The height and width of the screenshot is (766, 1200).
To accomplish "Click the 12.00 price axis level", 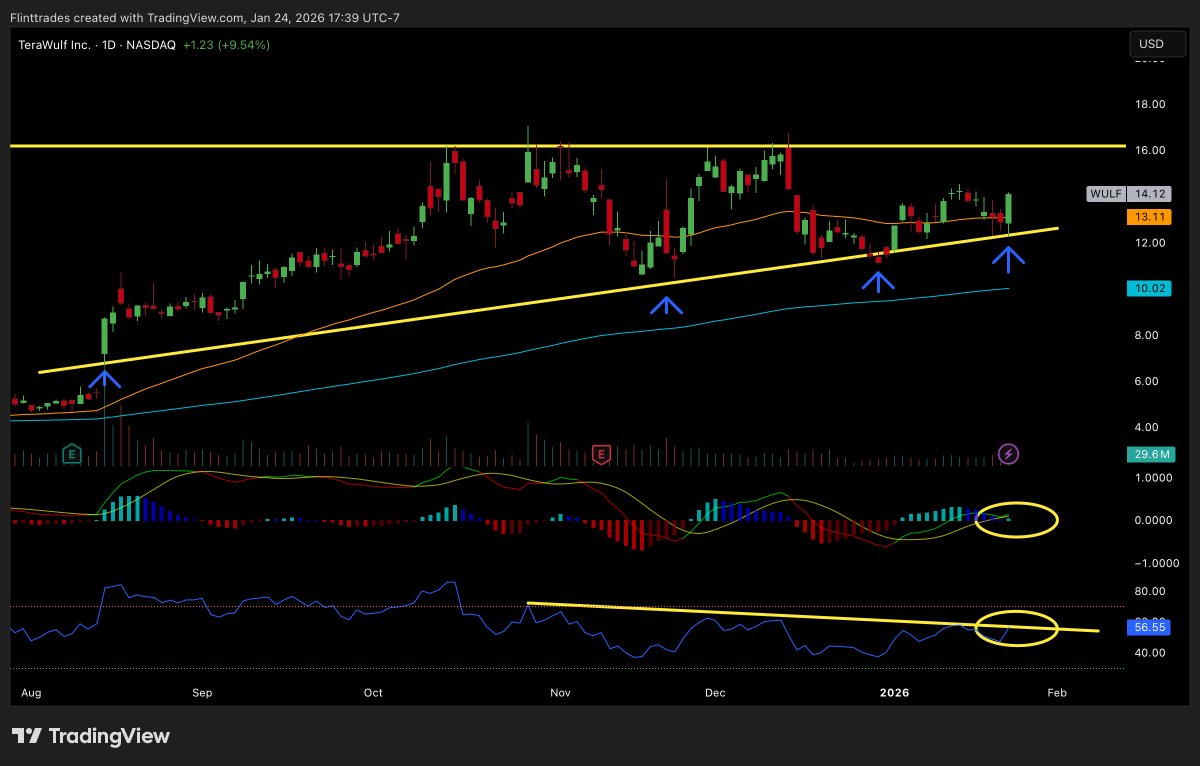I will (1151, 243).
